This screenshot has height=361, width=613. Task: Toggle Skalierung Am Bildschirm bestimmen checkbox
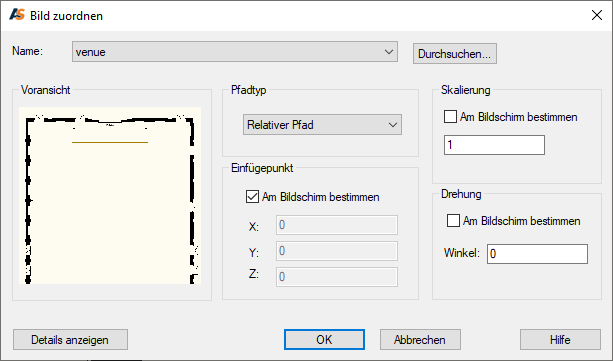point(450,117)
